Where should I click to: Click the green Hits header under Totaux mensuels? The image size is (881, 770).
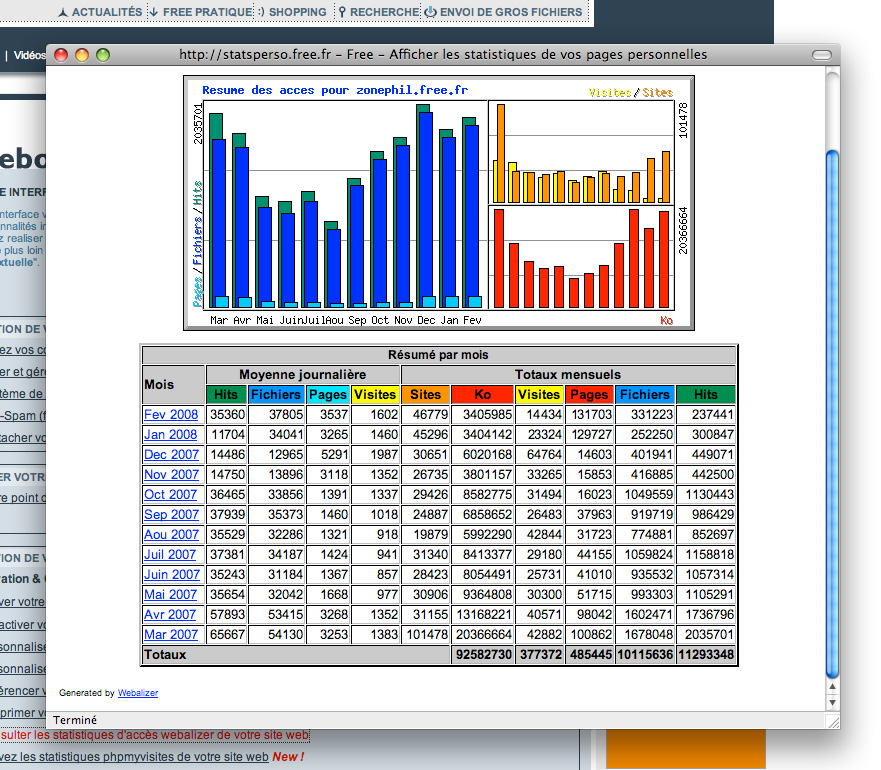[706, 395]
